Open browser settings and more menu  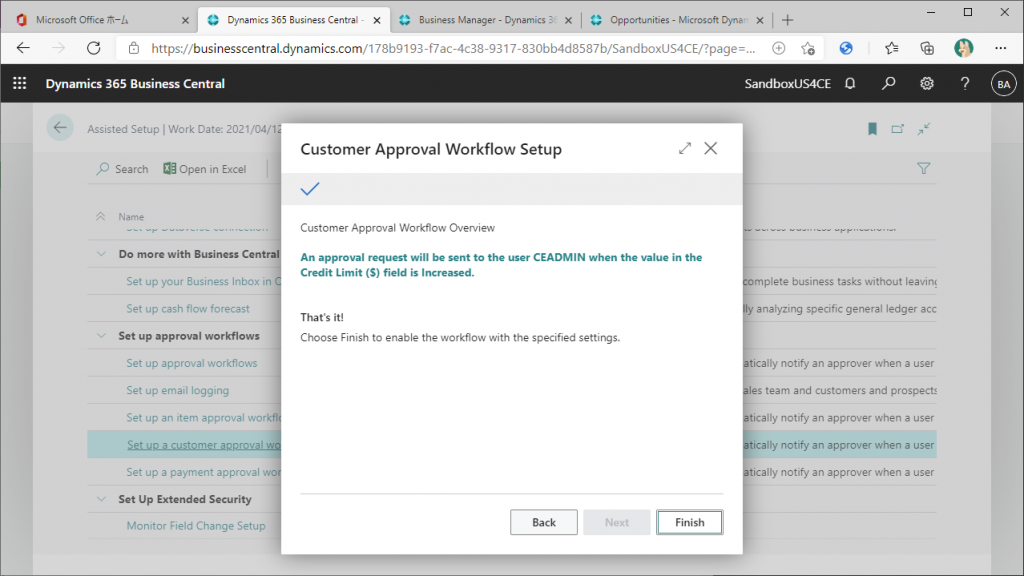(x=1000, y=48)
